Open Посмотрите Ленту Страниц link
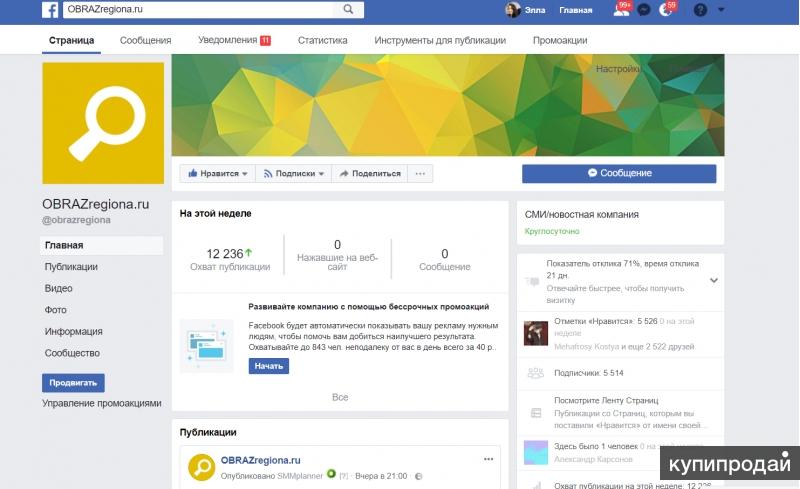This screenshot has width=800, height=489. (606, 400)
